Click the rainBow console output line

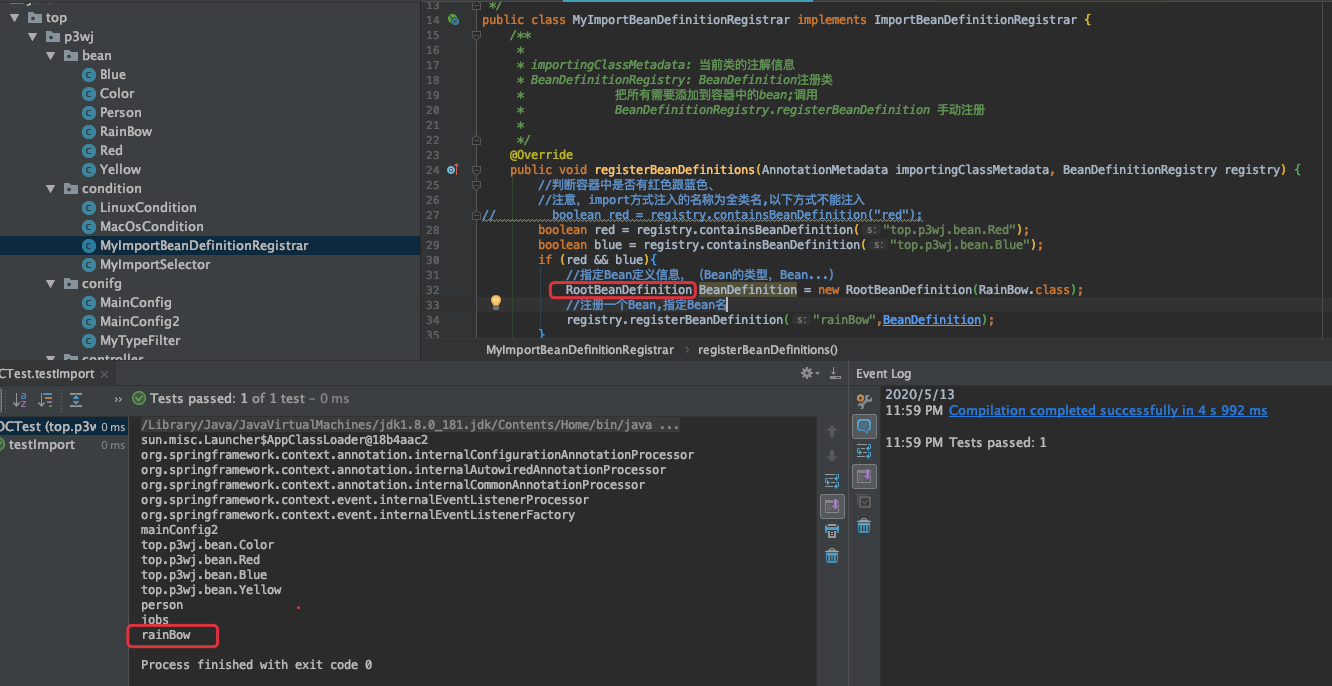click(165, 635)
